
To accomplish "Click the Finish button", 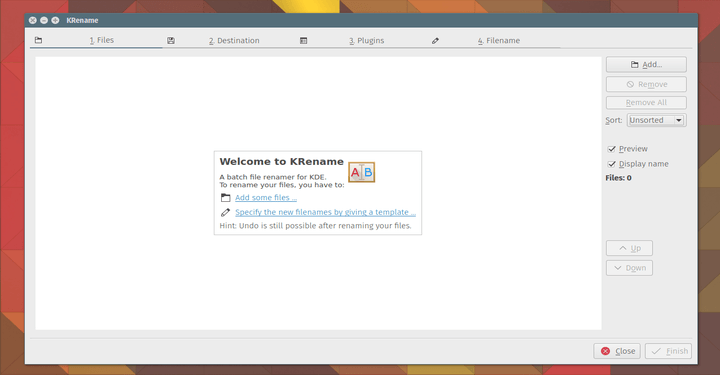I will pos(668,351).
